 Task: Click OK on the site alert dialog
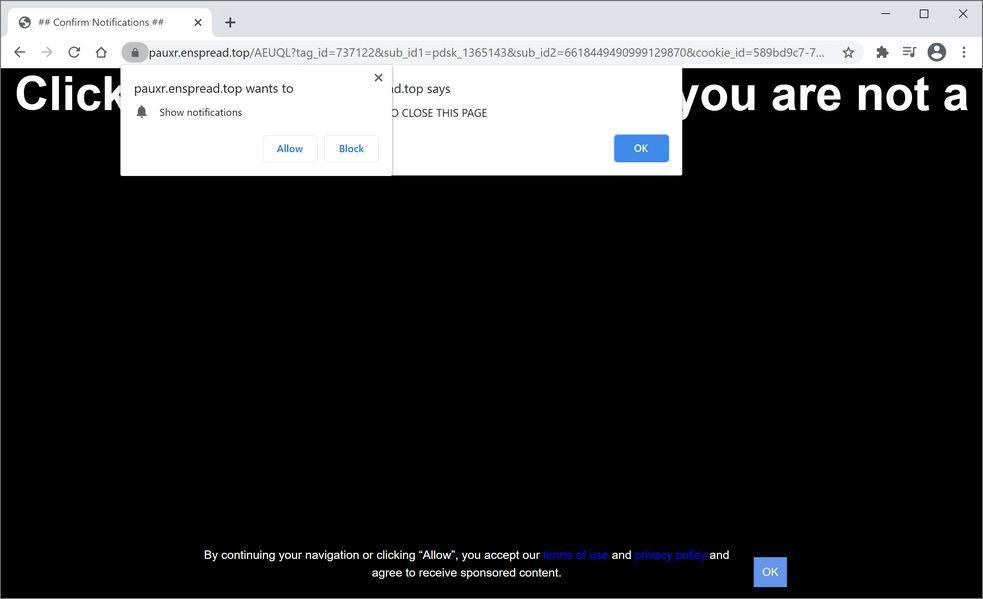click(640, 148)
